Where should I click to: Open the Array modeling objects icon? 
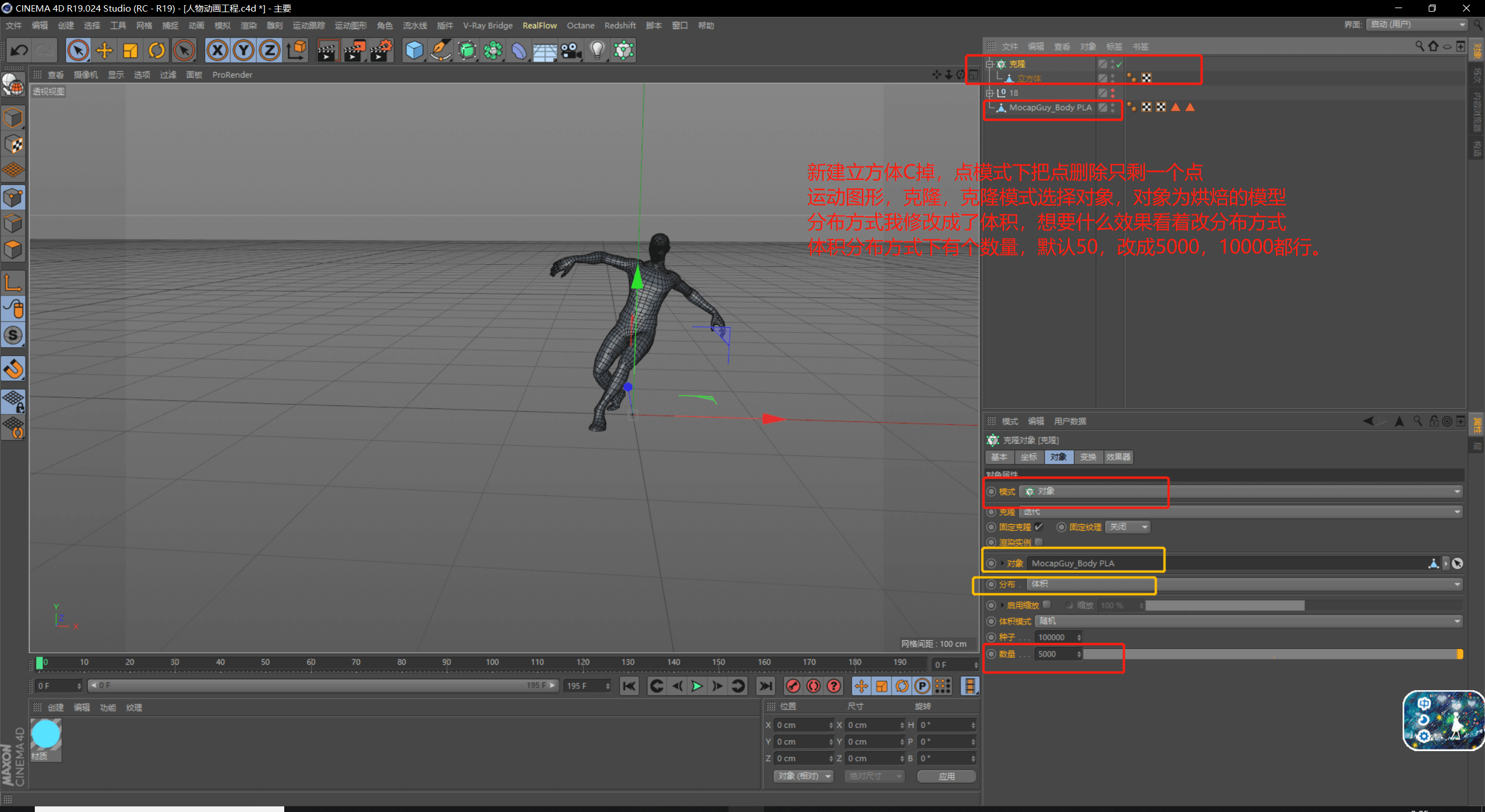[x=493, y=50]
